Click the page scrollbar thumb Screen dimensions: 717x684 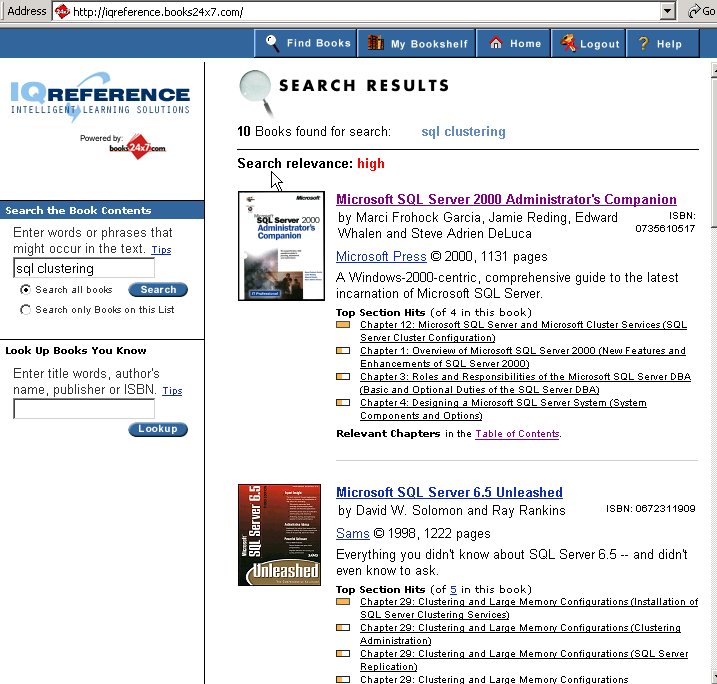coord(713,152)
